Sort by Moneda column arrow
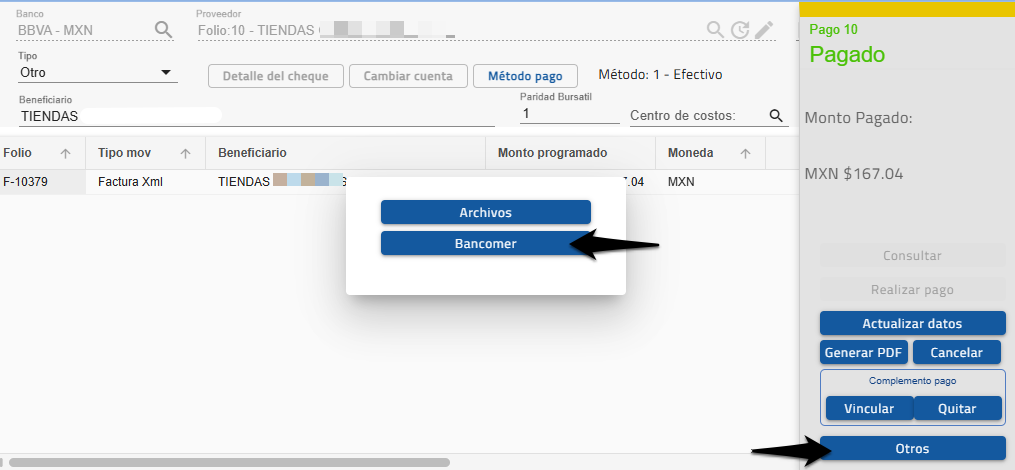Viewport: 1015px width, 470px height. (745, 153)
